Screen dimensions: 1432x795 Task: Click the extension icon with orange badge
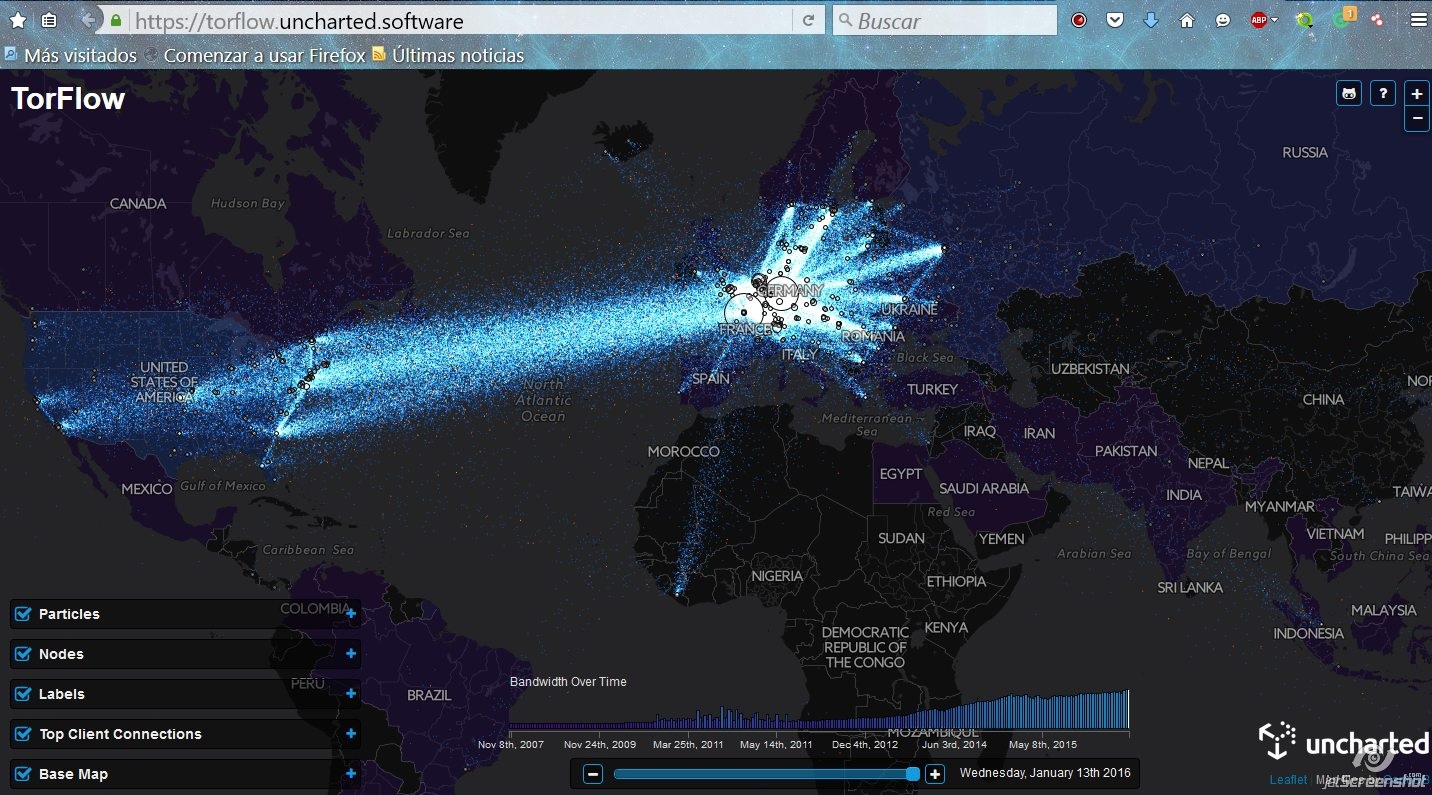(x=1346, y=18)
